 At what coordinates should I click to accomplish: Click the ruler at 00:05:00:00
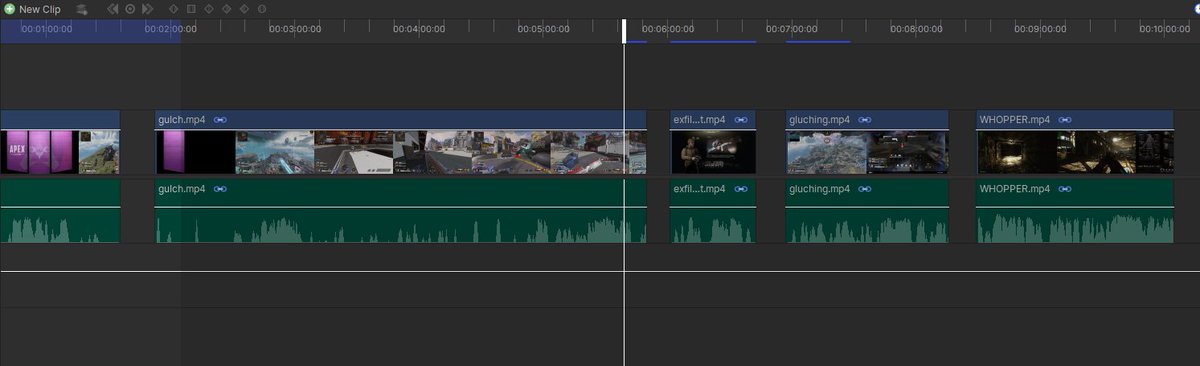pos(543,29)
